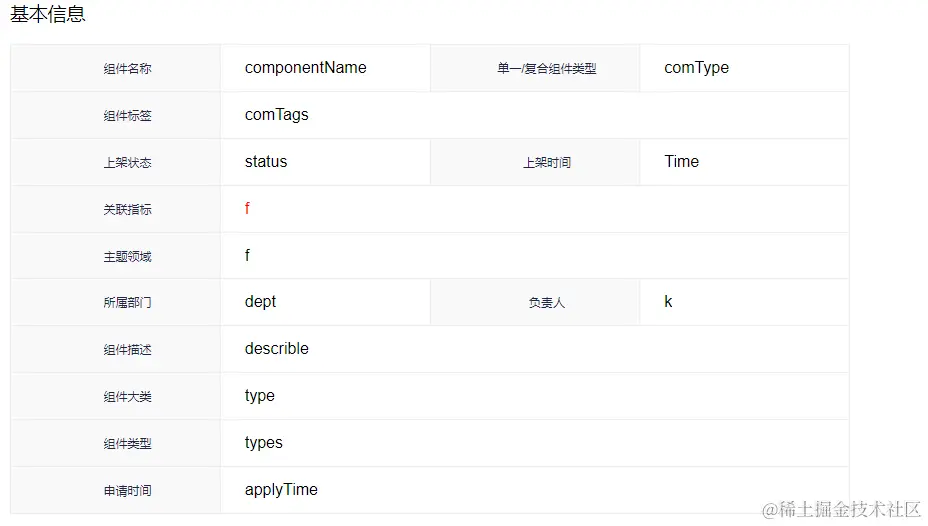The image size is (928, 526).
Task: Click the comType value cell
Action: 744,68
